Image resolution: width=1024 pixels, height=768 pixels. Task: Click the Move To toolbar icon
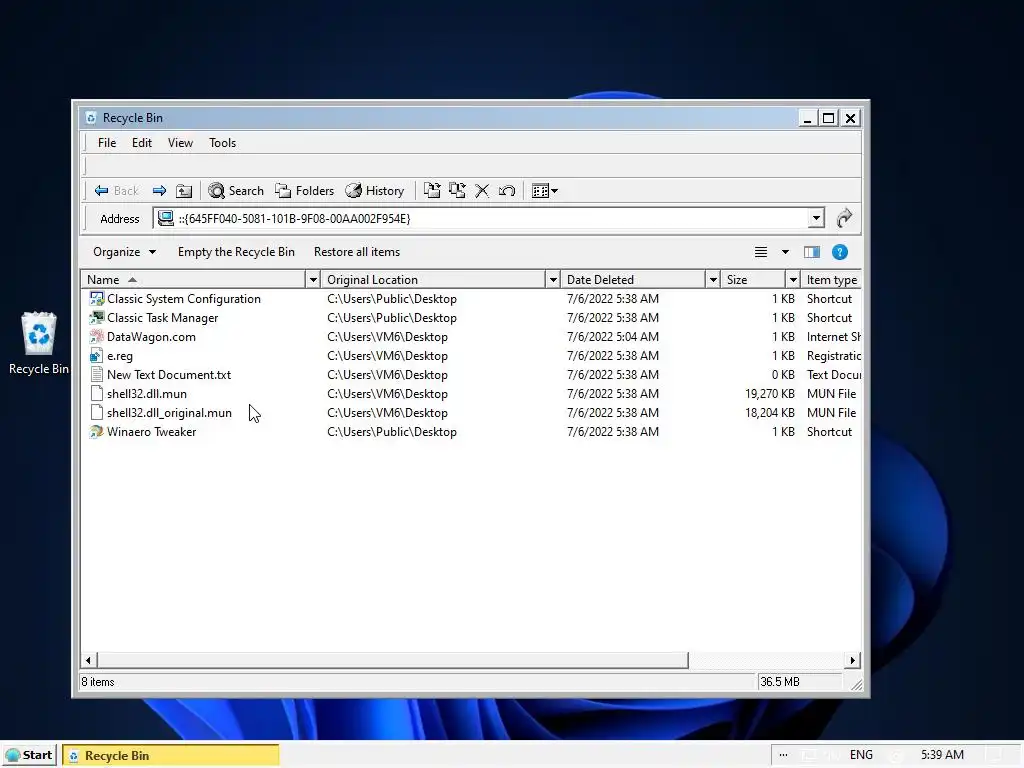432,191
